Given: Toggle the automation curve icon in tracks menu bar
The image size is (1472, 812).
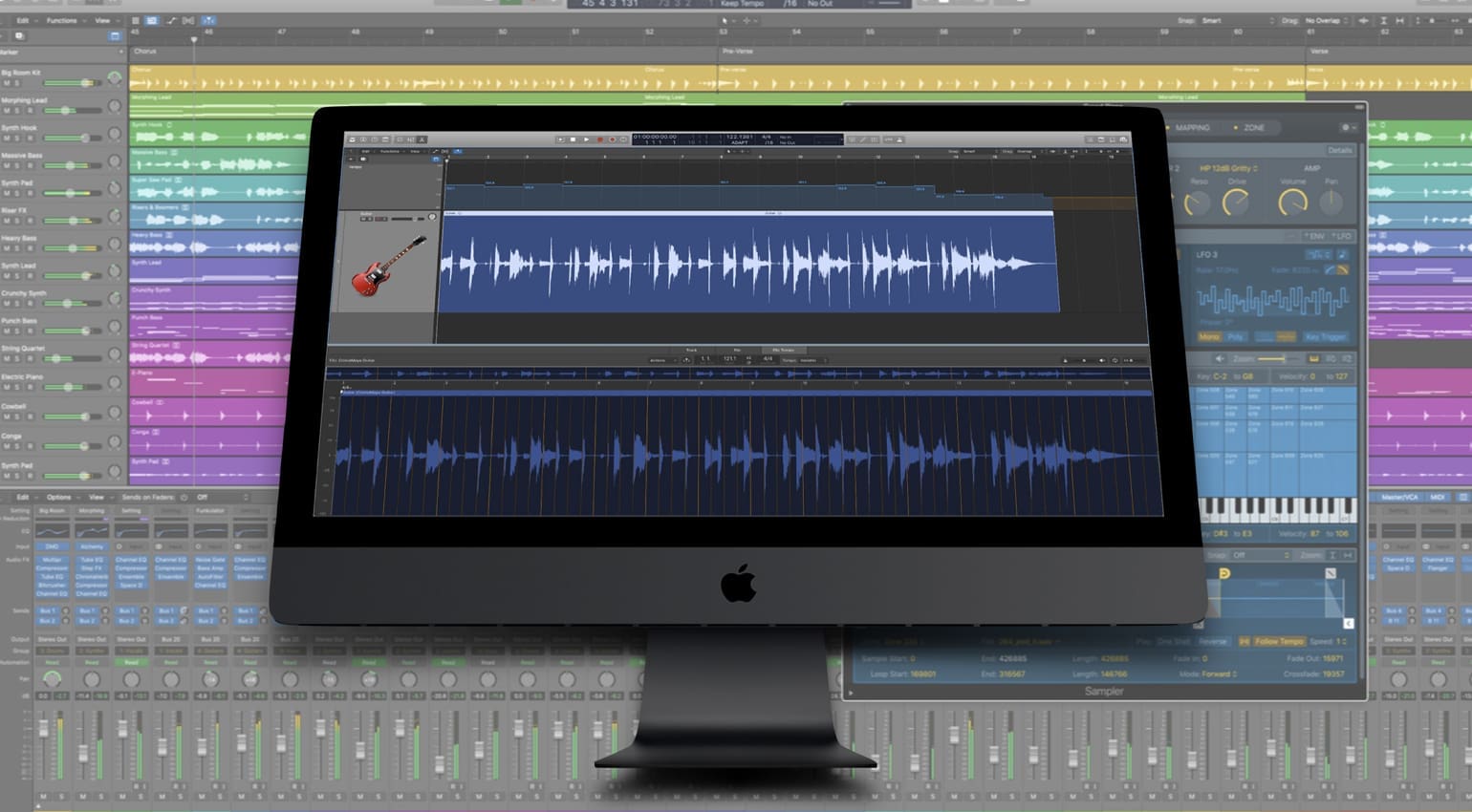Looking at the screenshot, I should [x=171, y=20].
